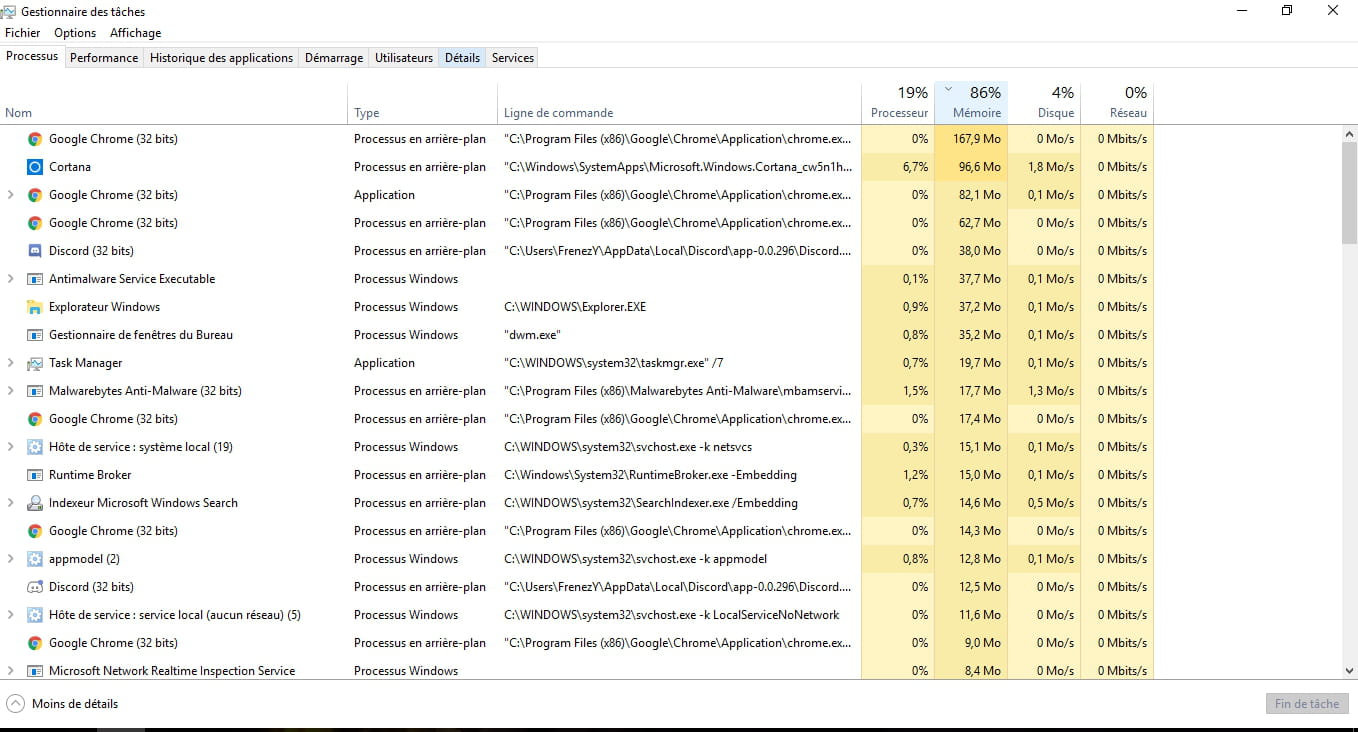Sort by the Processeur 19% column header
Viewport: 1358px width, 732px height.
click(x=898, y=103)
